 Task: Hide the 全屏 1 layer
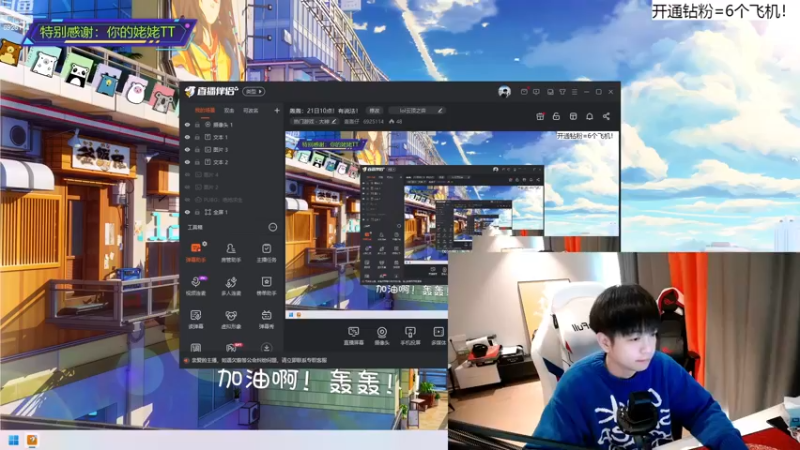(187, 212)
